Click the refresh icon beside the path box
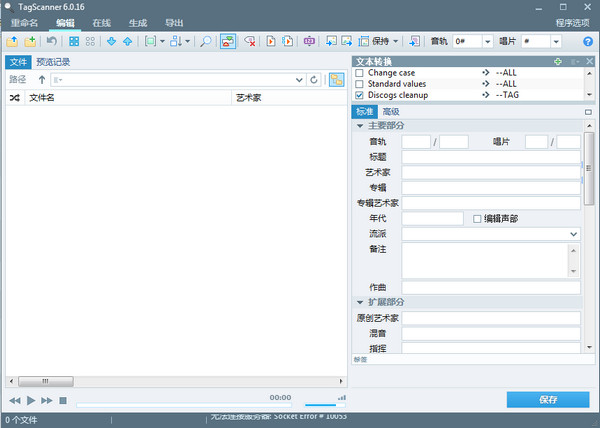 314,80
